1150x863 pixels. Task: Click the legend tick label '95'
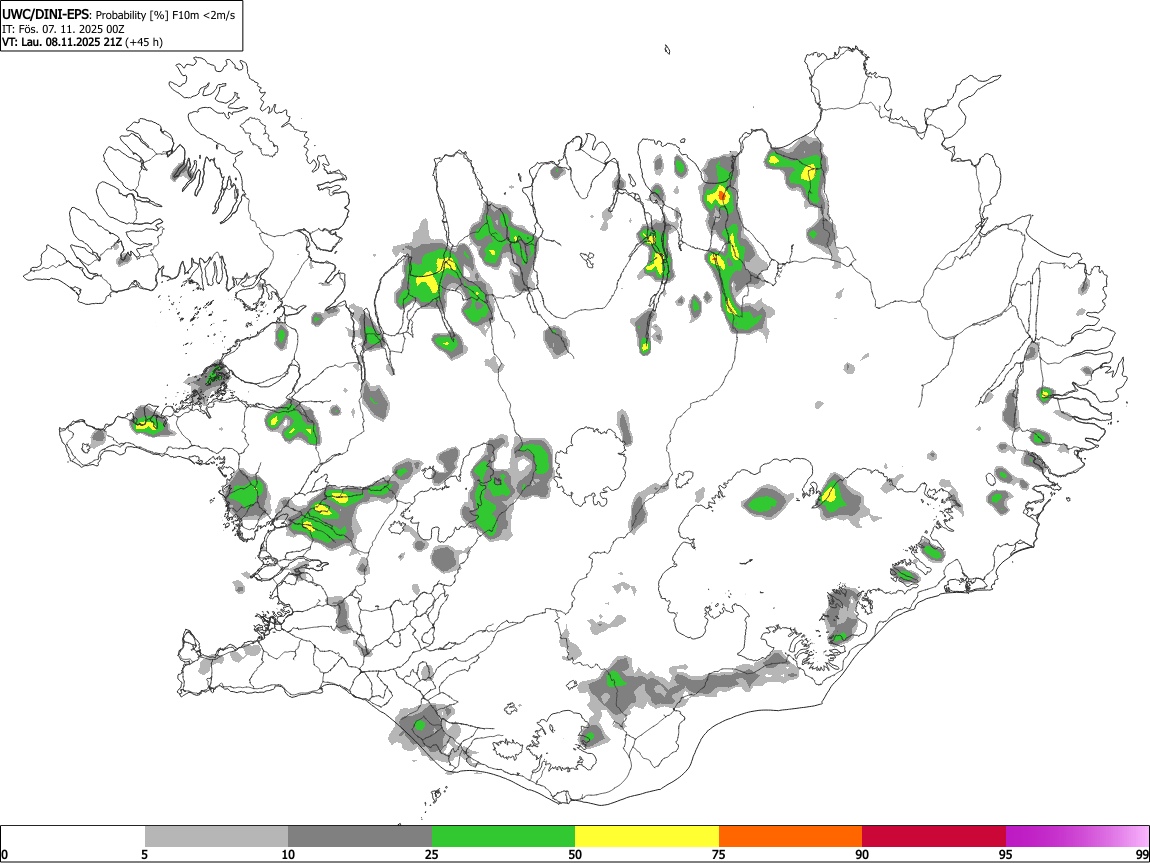click(x=1006, y=854)
